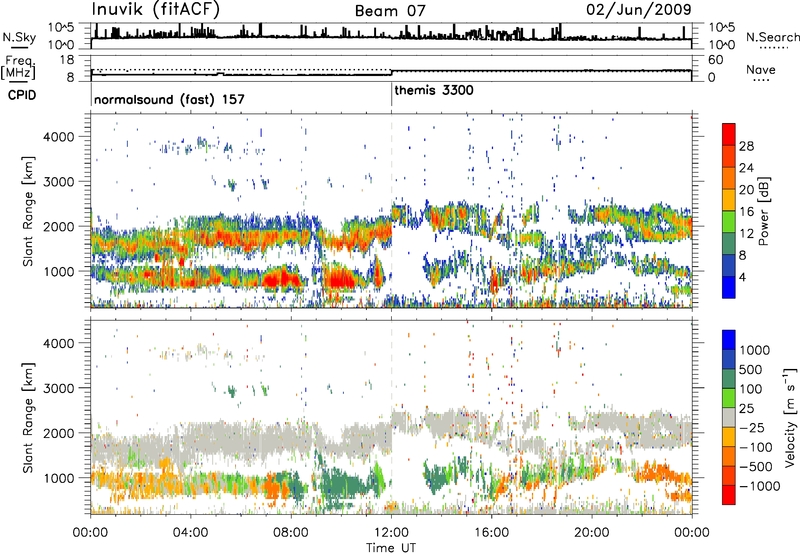Click the '3000' tick on velocity panel
800x554 pixels.
click(58, 388)
